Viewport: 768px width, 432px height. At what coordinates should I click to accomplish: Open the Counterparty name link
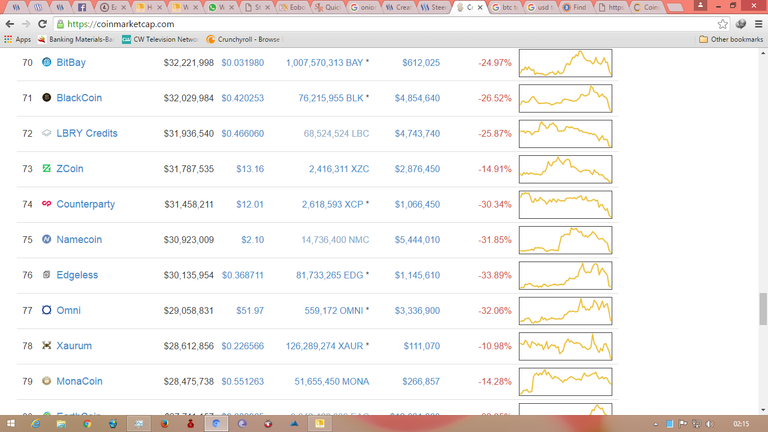(86, 204)
